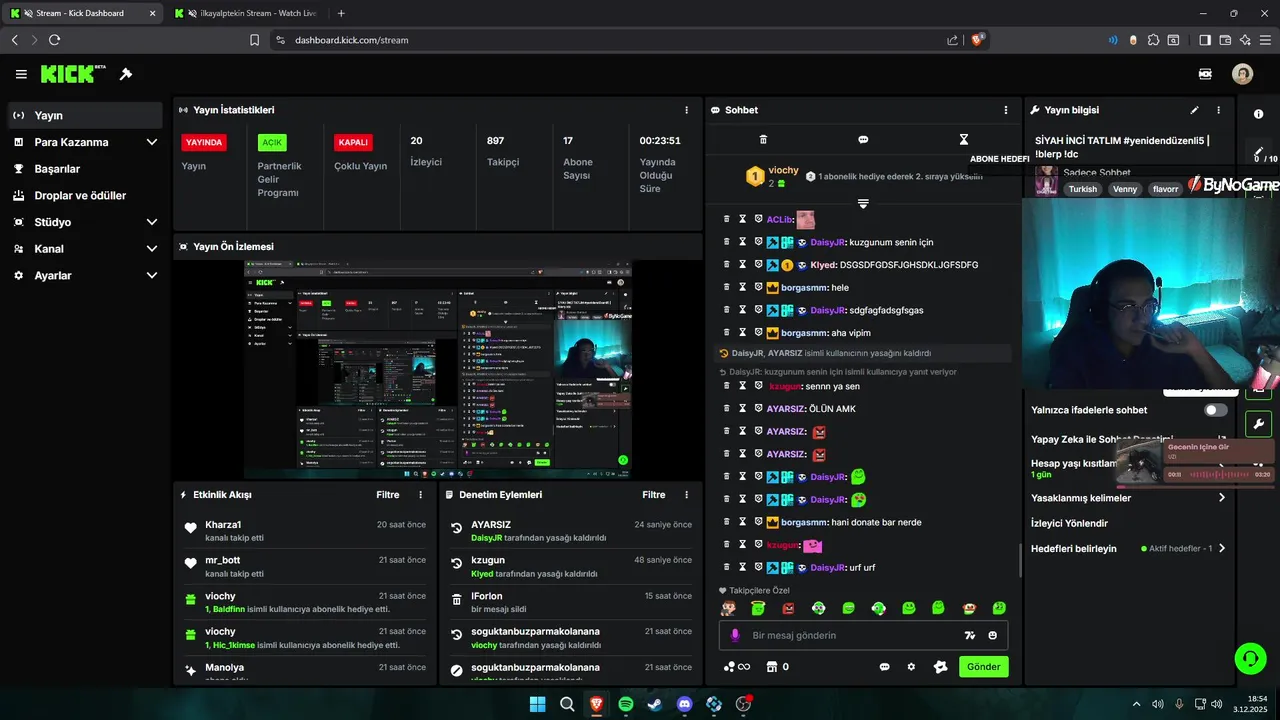The image size is (1280, 720).
Task: Open the camera icon in the top right header
Action: (x=1205, y=74)
